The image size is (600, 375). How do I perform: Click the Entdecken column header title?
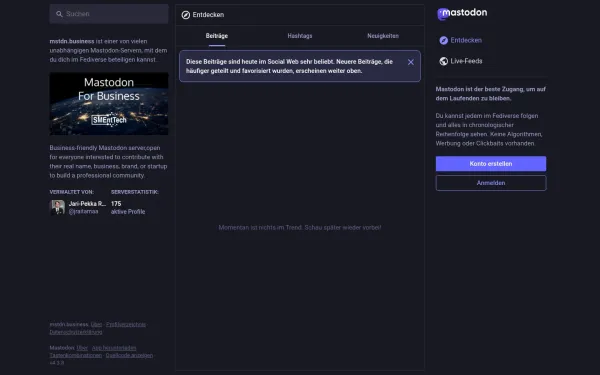coord(208,15)
